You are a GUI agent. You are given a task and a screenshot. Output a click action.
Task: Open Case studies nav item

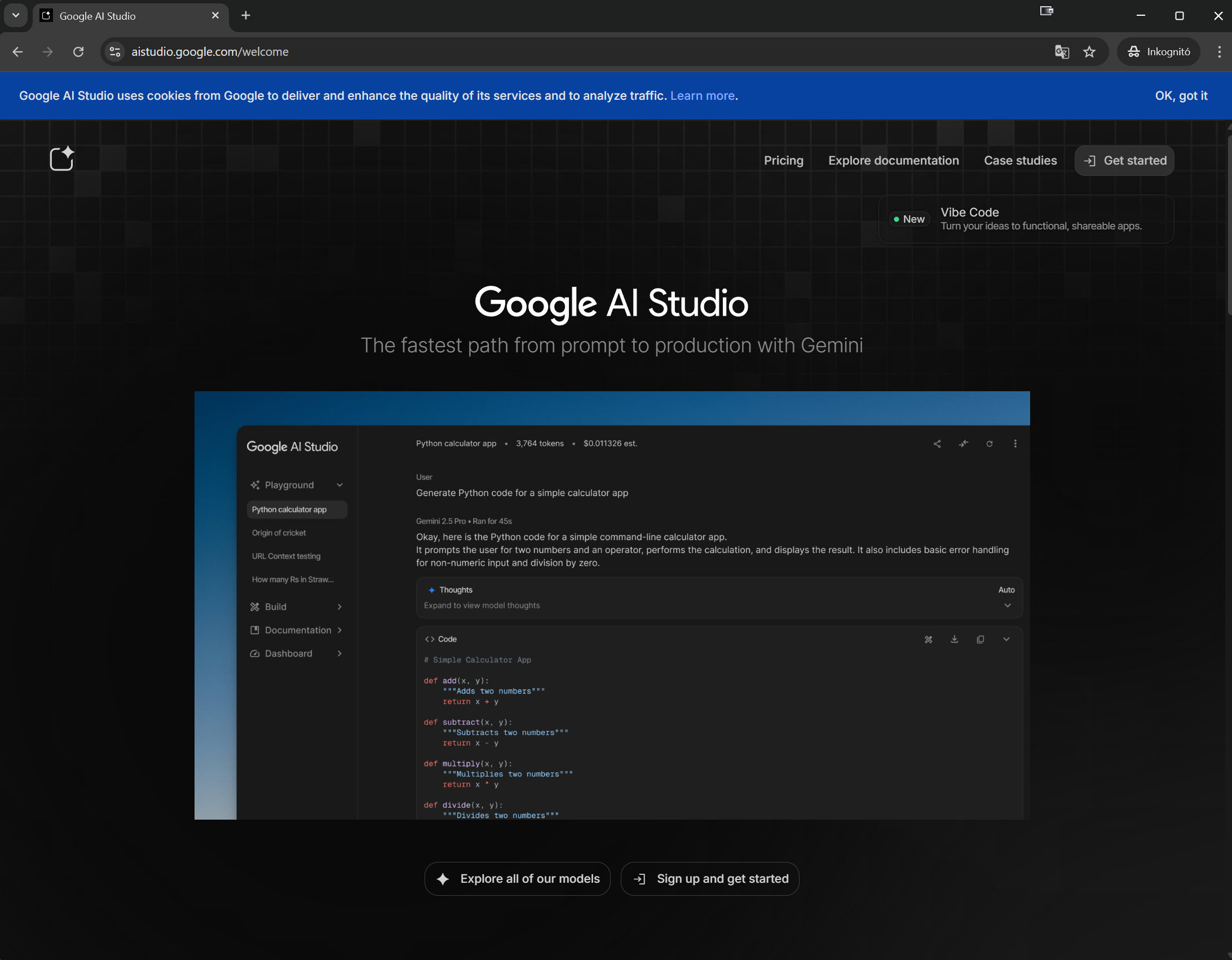point(1020,161)
